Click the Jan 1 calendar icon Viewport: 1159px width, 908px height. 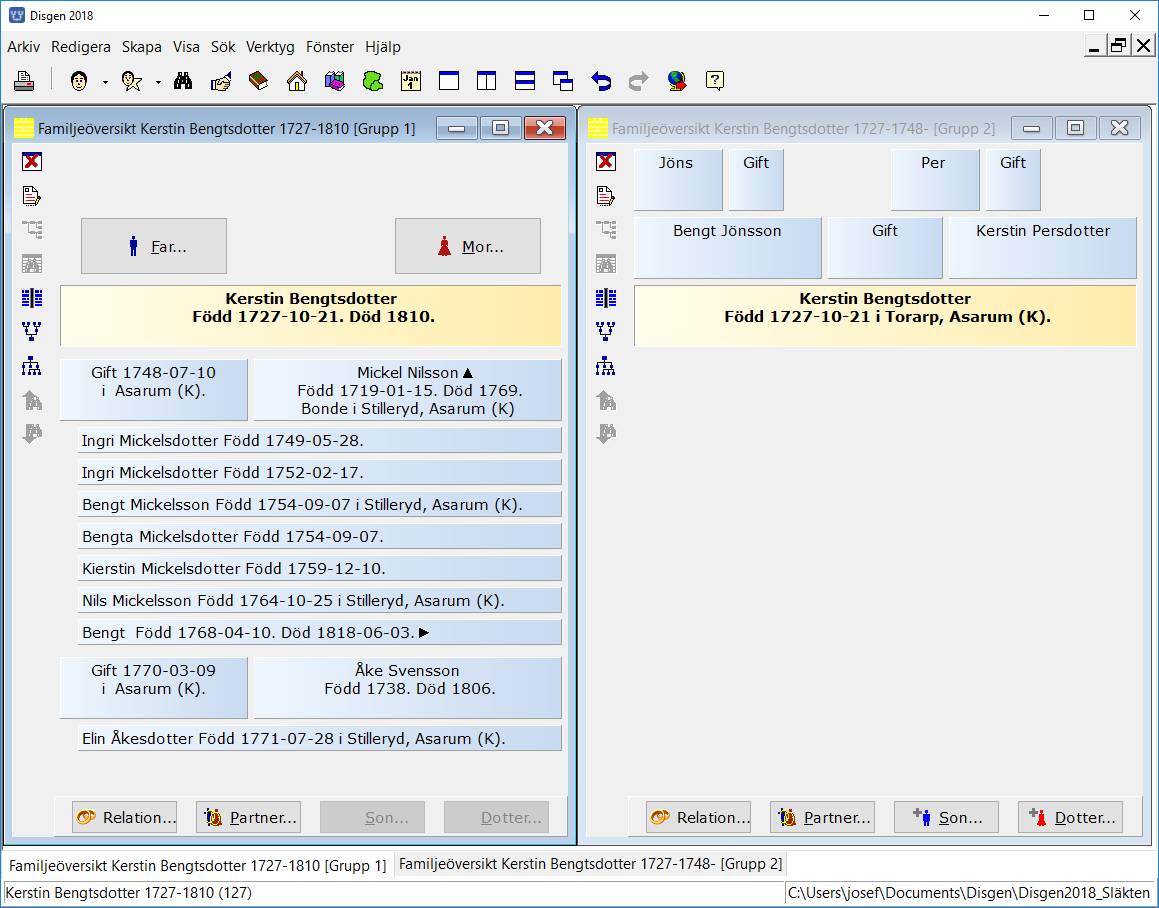(411, 81)
